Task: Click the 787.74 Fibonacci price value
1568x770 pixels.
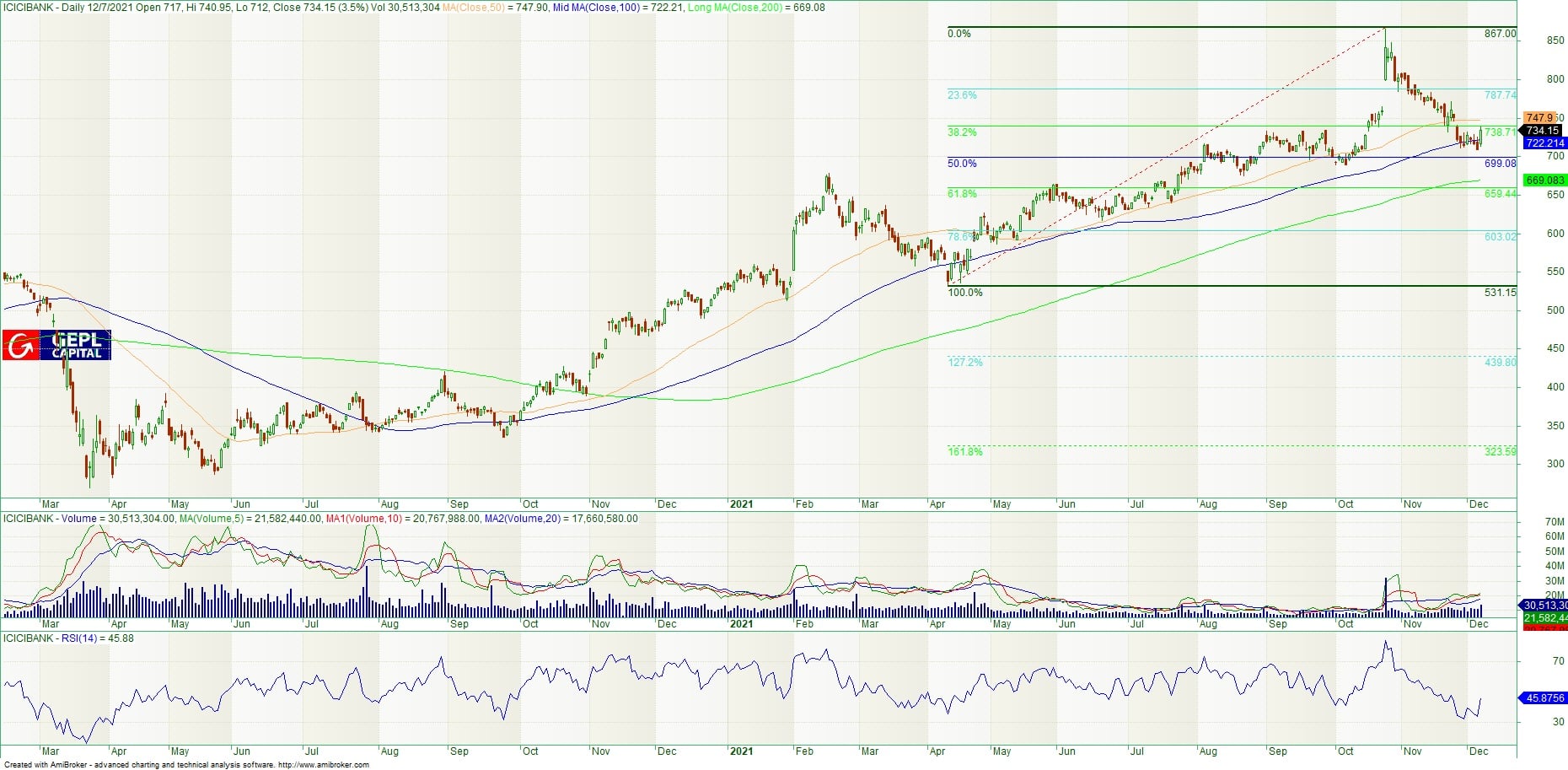Action: [1500, 95]
